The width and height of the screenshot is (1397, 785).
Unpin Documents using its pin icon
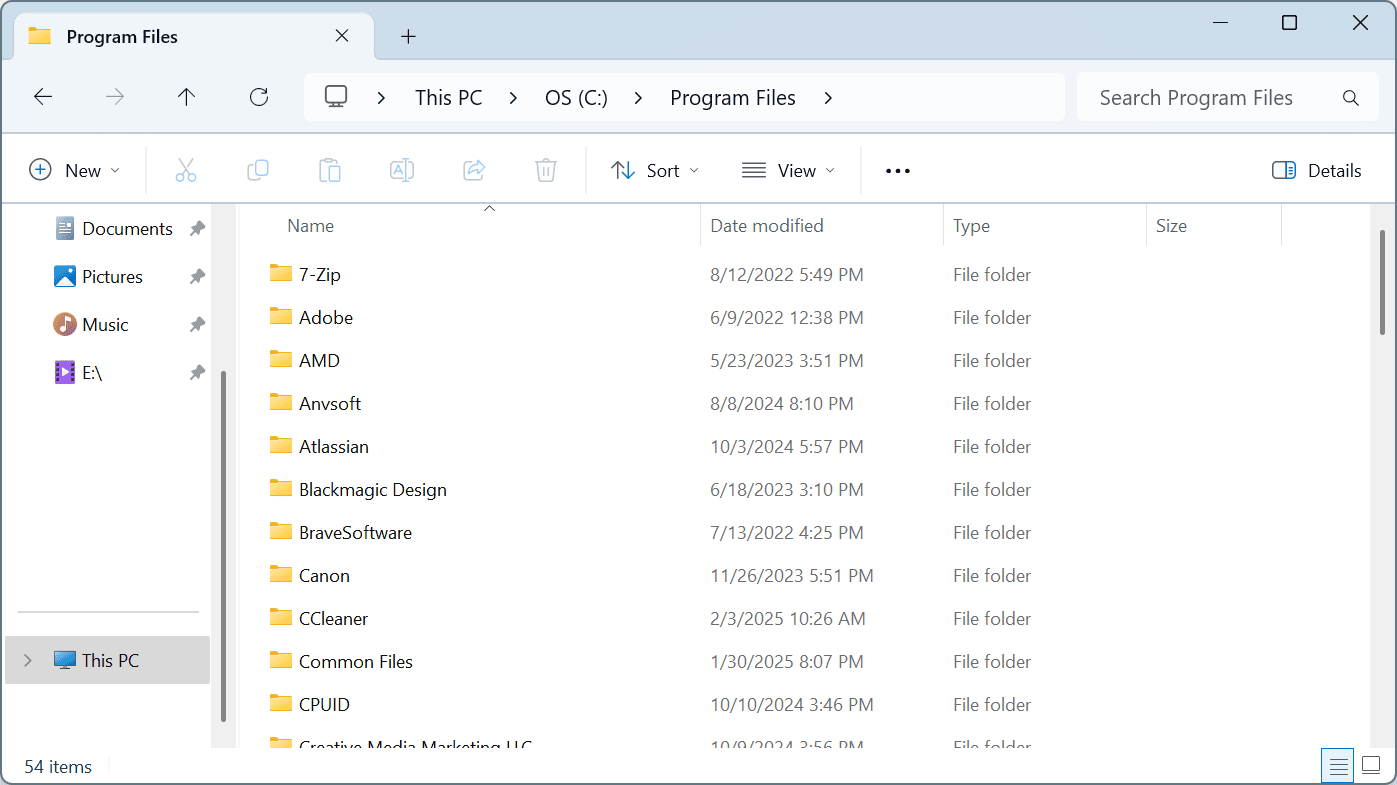197,229
